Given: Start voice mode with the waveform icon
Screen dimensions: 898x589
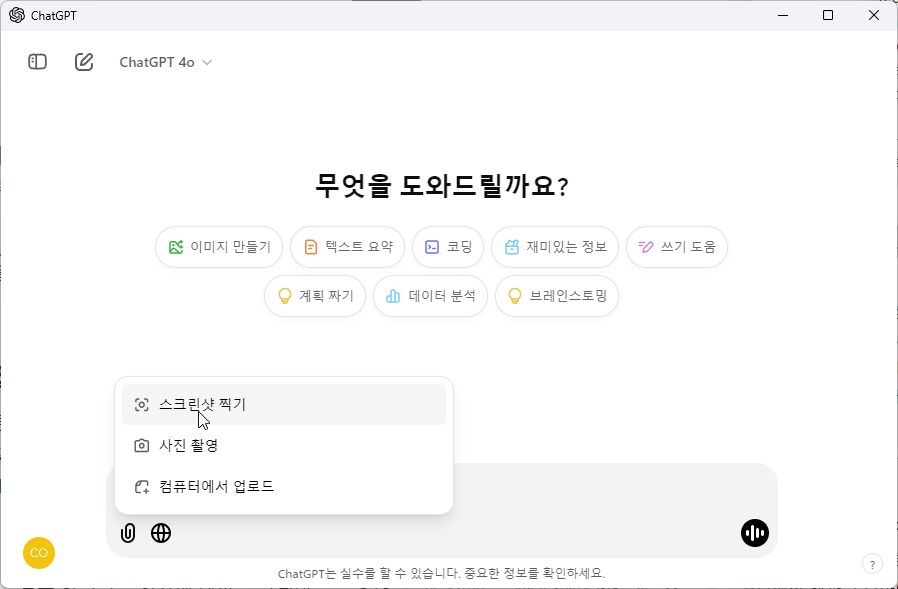Looking at the screenshot, I should [755, 533].
